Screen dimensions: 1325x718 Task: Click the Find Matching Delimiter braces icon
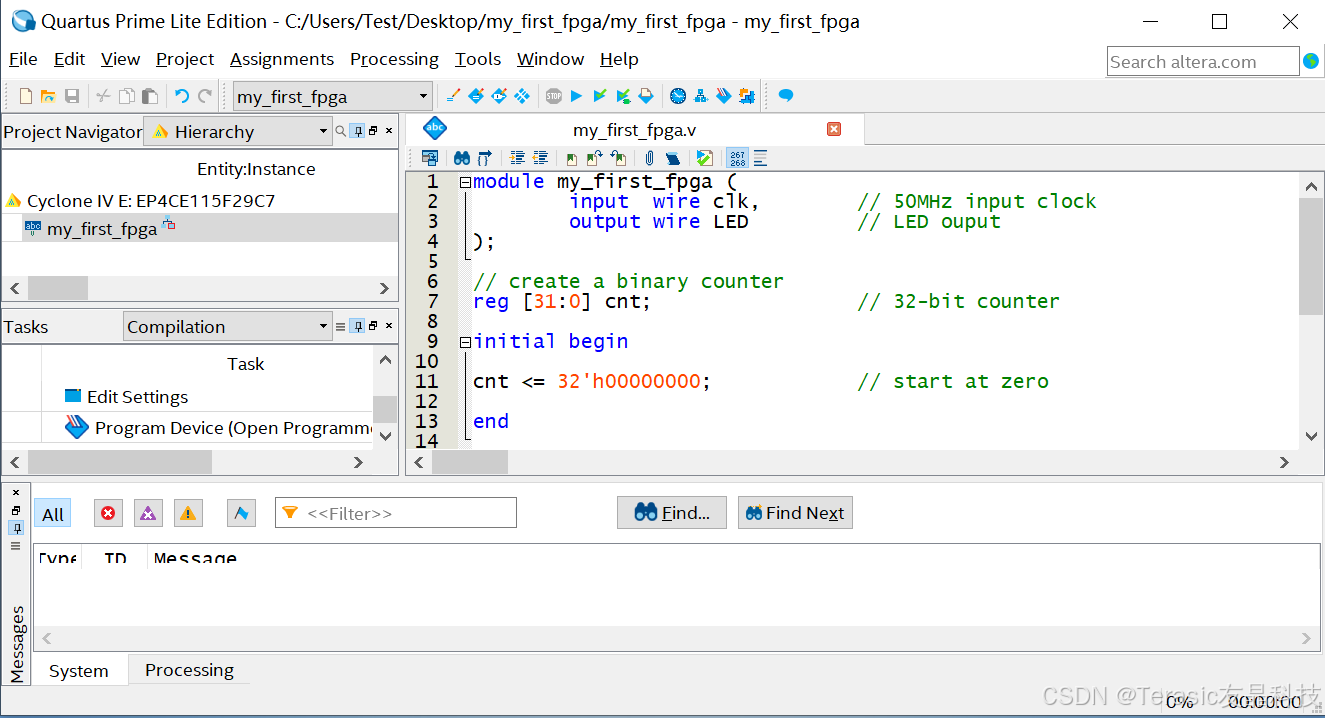coord(485,158)
